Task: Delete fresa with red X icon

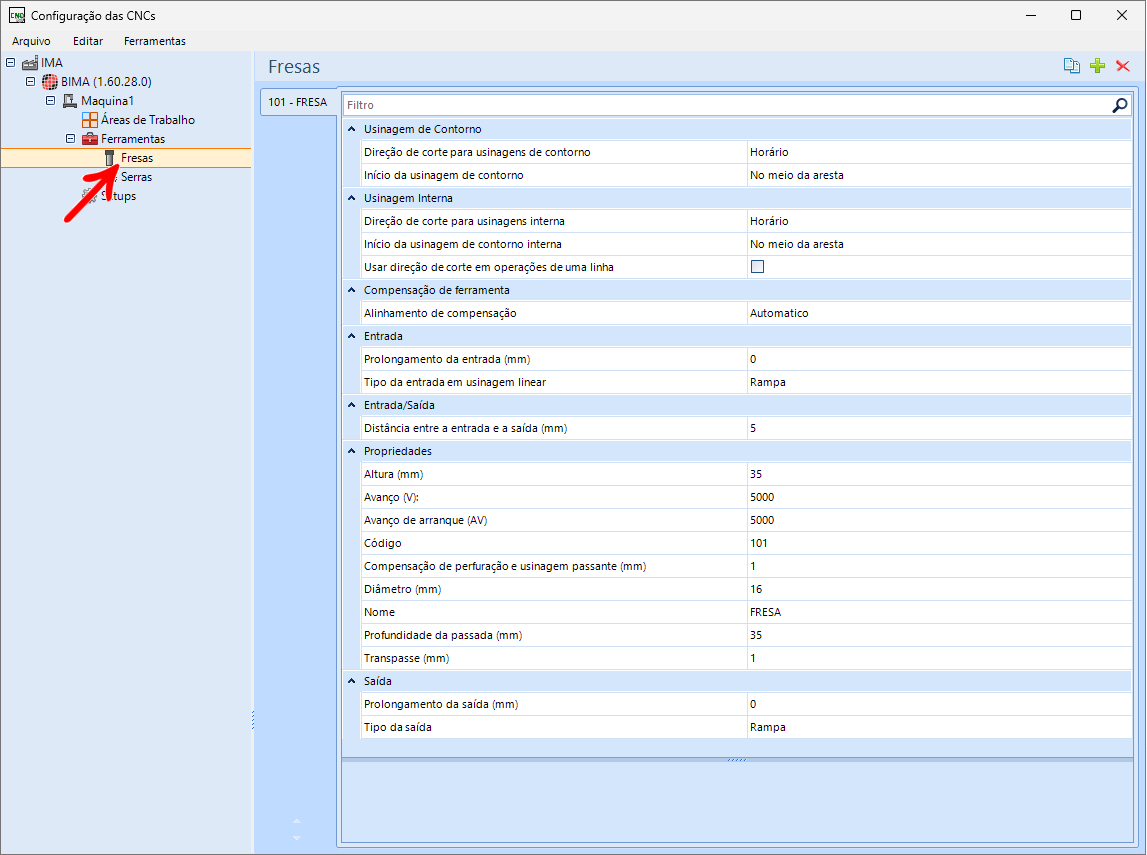Action: [1123, 66]
